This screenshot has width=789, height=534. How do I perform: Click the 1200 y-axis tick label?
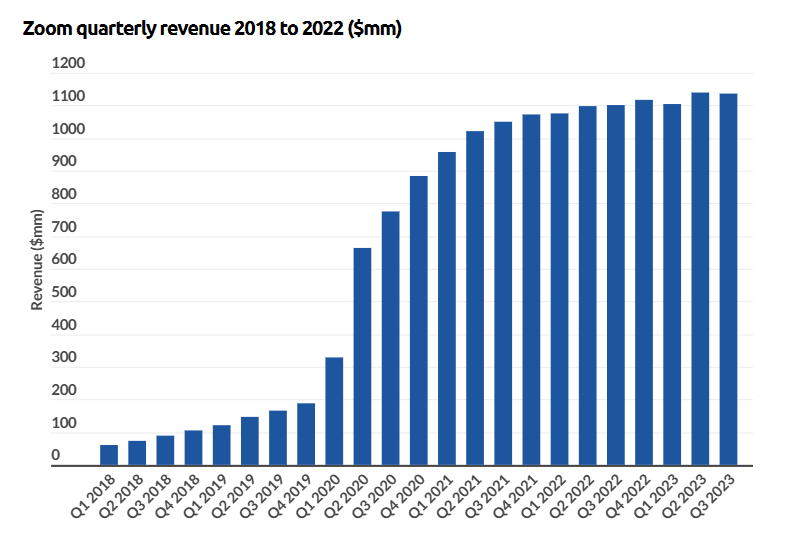pyautogui.click(x=69, y=65)
